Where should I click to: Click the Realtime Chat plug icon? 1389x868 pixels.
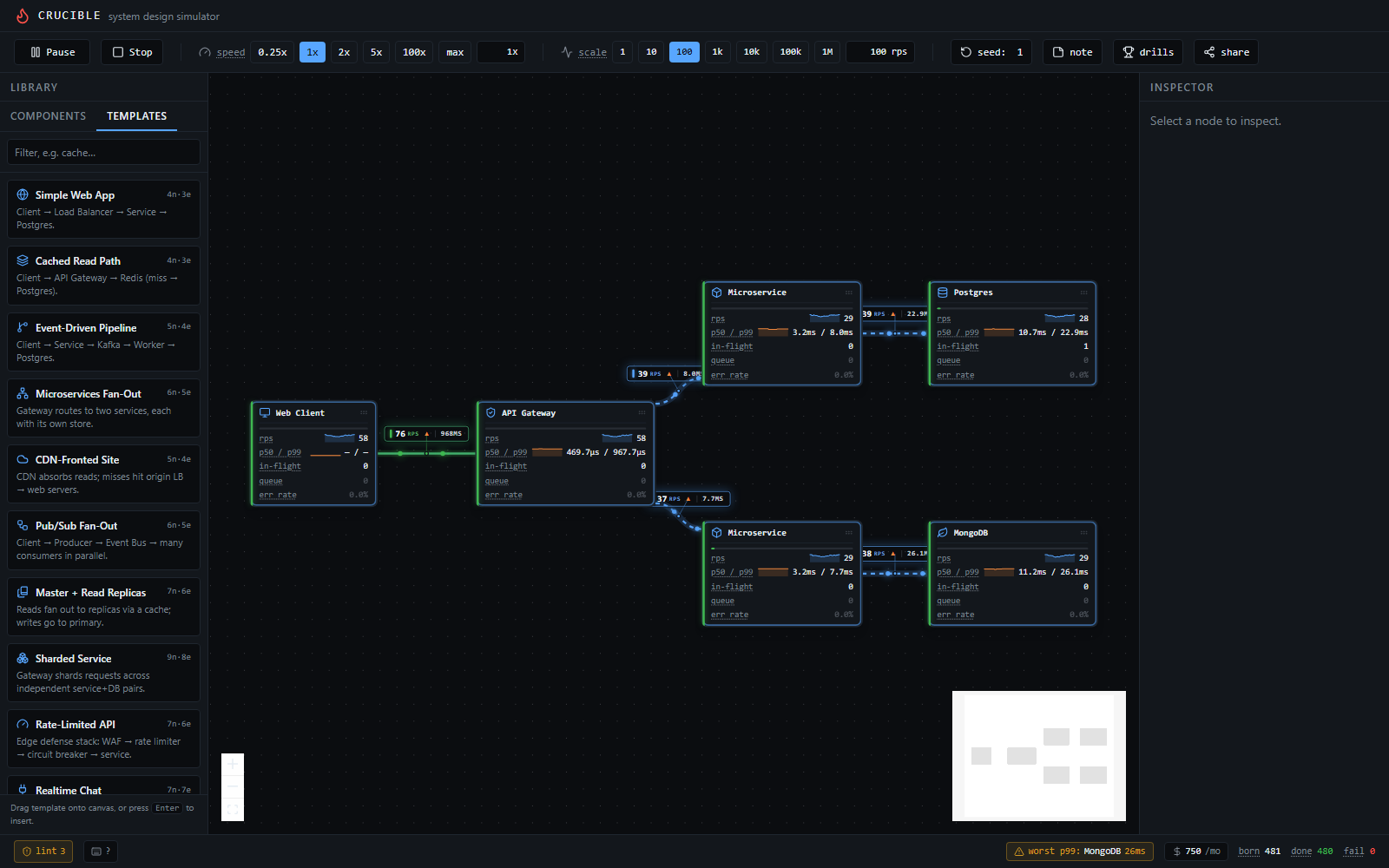coord(23,790)
